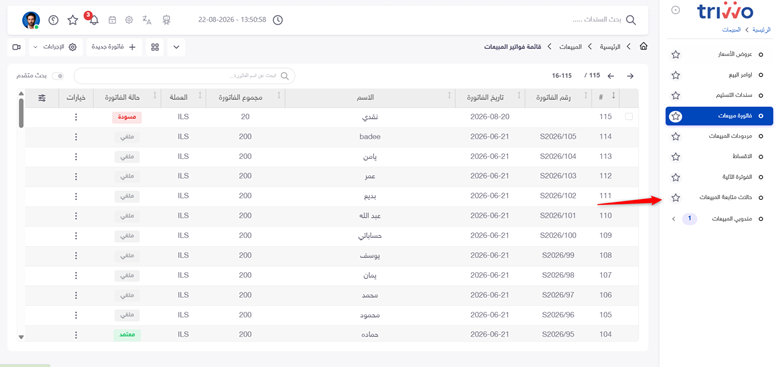Click the فاتورة جديدة new invoice button
The height and width of the screenshot is (367, 779).
pos(114,47)
